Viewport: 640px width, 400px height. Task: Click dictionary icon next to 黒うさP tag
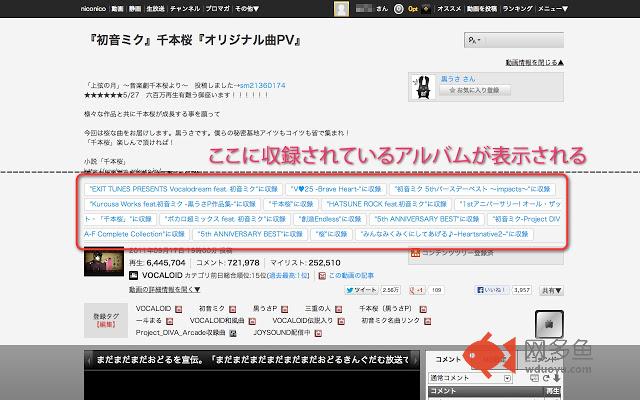coord(284,309)
